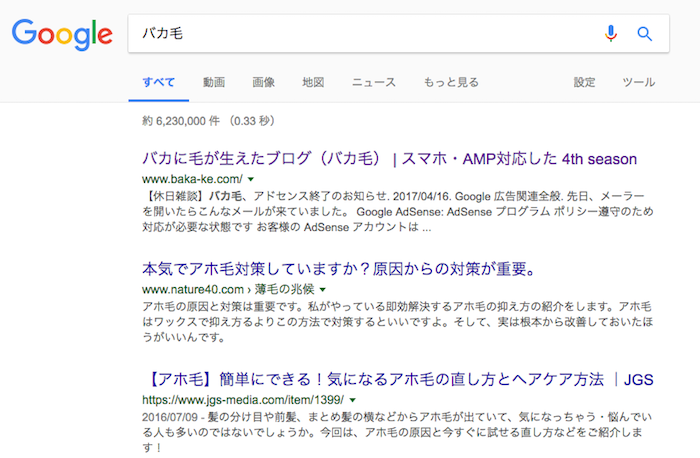700x458 pixels.
Task: Expand dropdown arrow next to nature40.com URL
Action: click(x=322, y=289)
